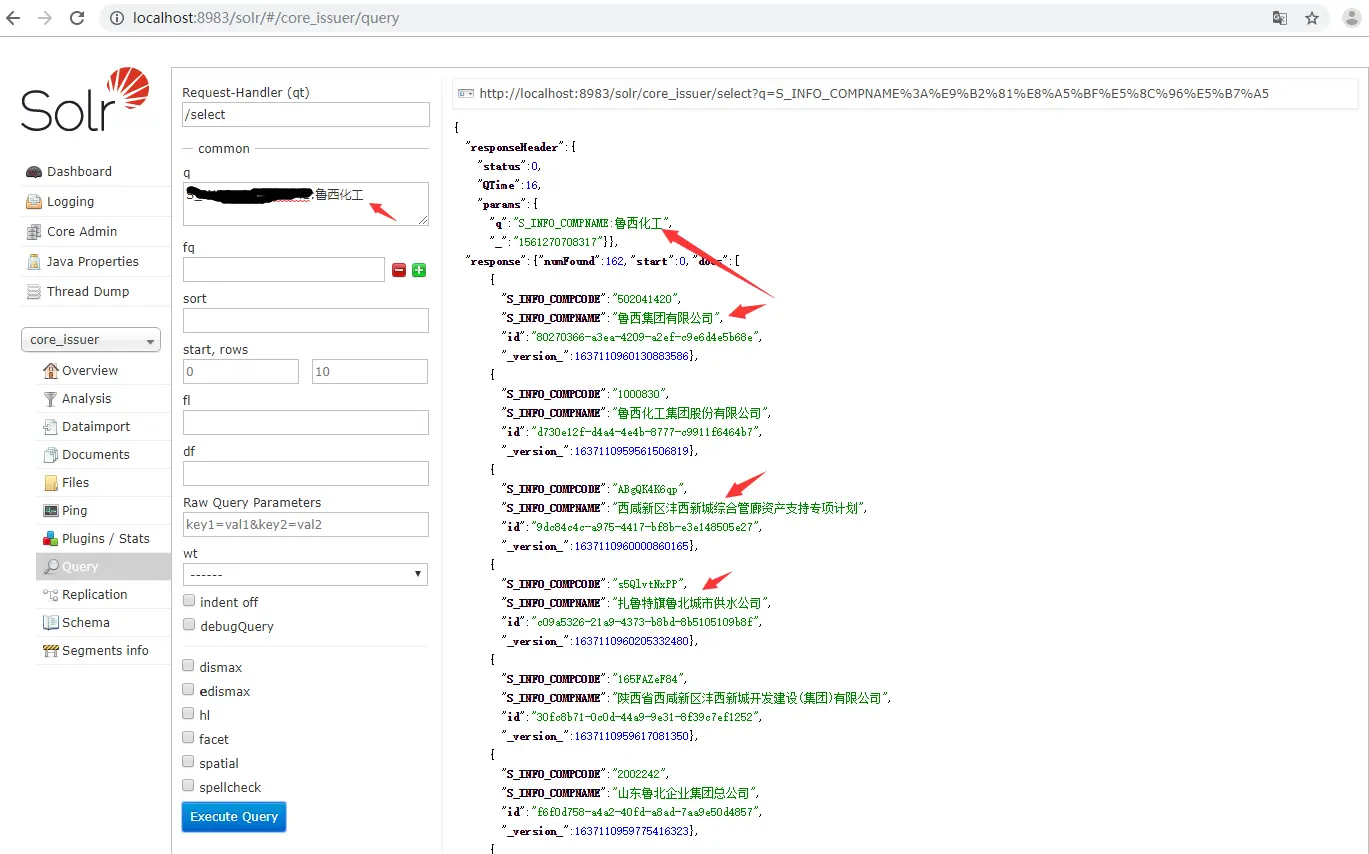
Task: Open the generated select query URL
Action: [874, 94]
